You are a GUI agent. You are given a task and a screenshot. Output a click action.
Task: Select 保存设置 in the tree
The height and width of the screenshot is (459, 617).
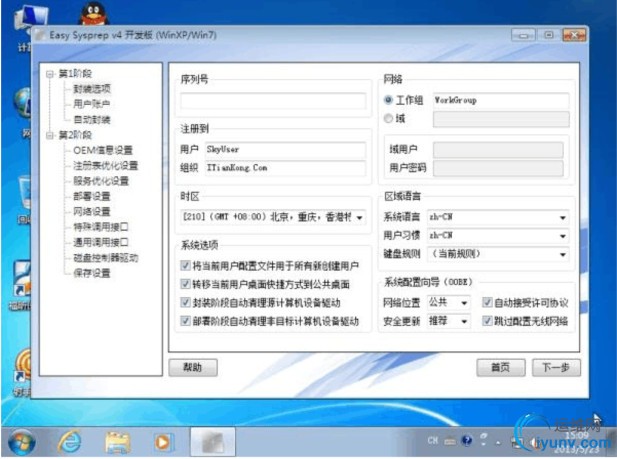pos(92,273)
